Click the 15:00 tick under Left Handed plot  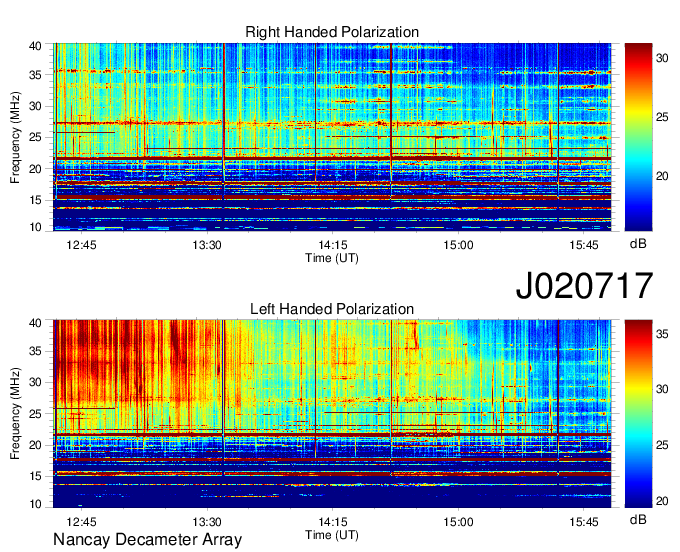(x=458, y=522)
